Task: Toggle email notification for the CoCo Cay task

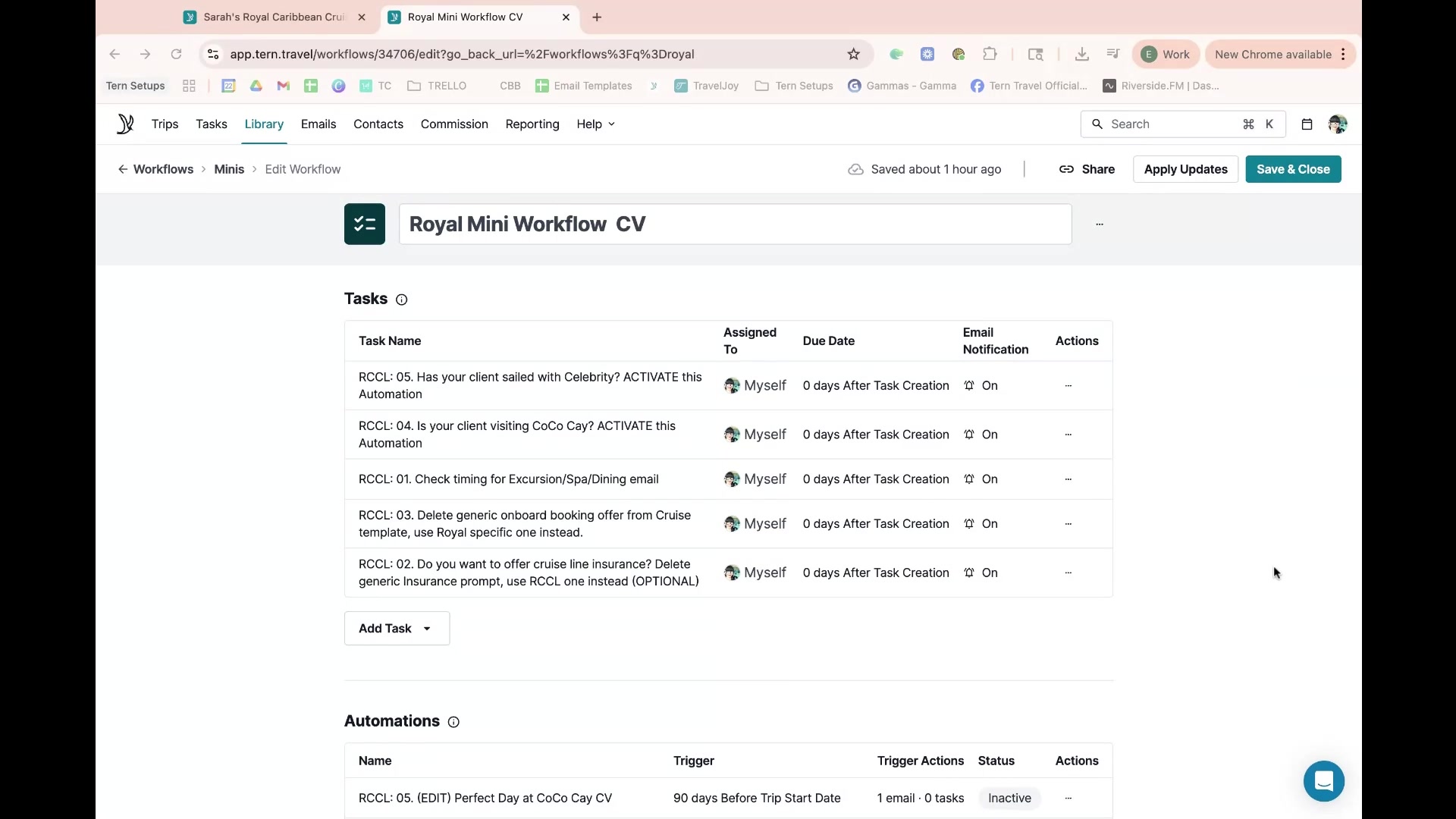Action: coord(981,435)
